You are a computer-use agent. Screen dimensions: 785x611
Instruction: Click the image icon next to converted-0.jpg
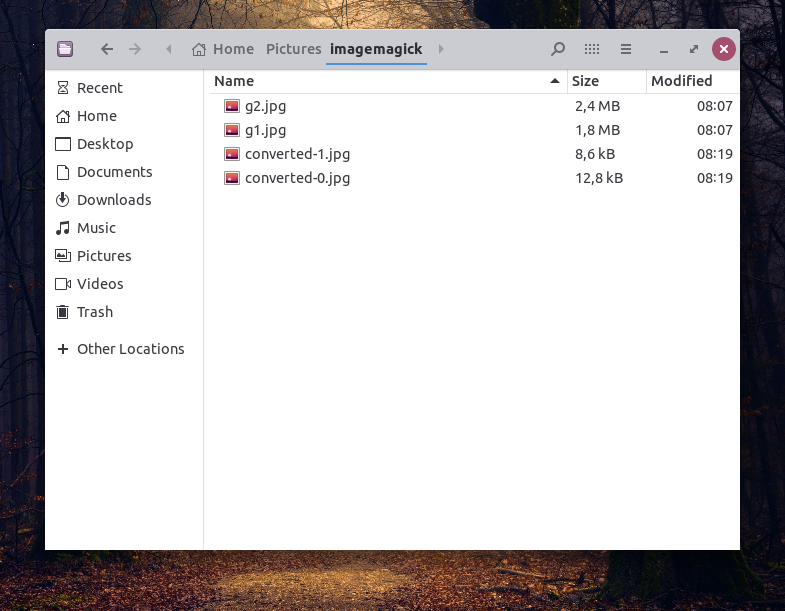(232, 178)
